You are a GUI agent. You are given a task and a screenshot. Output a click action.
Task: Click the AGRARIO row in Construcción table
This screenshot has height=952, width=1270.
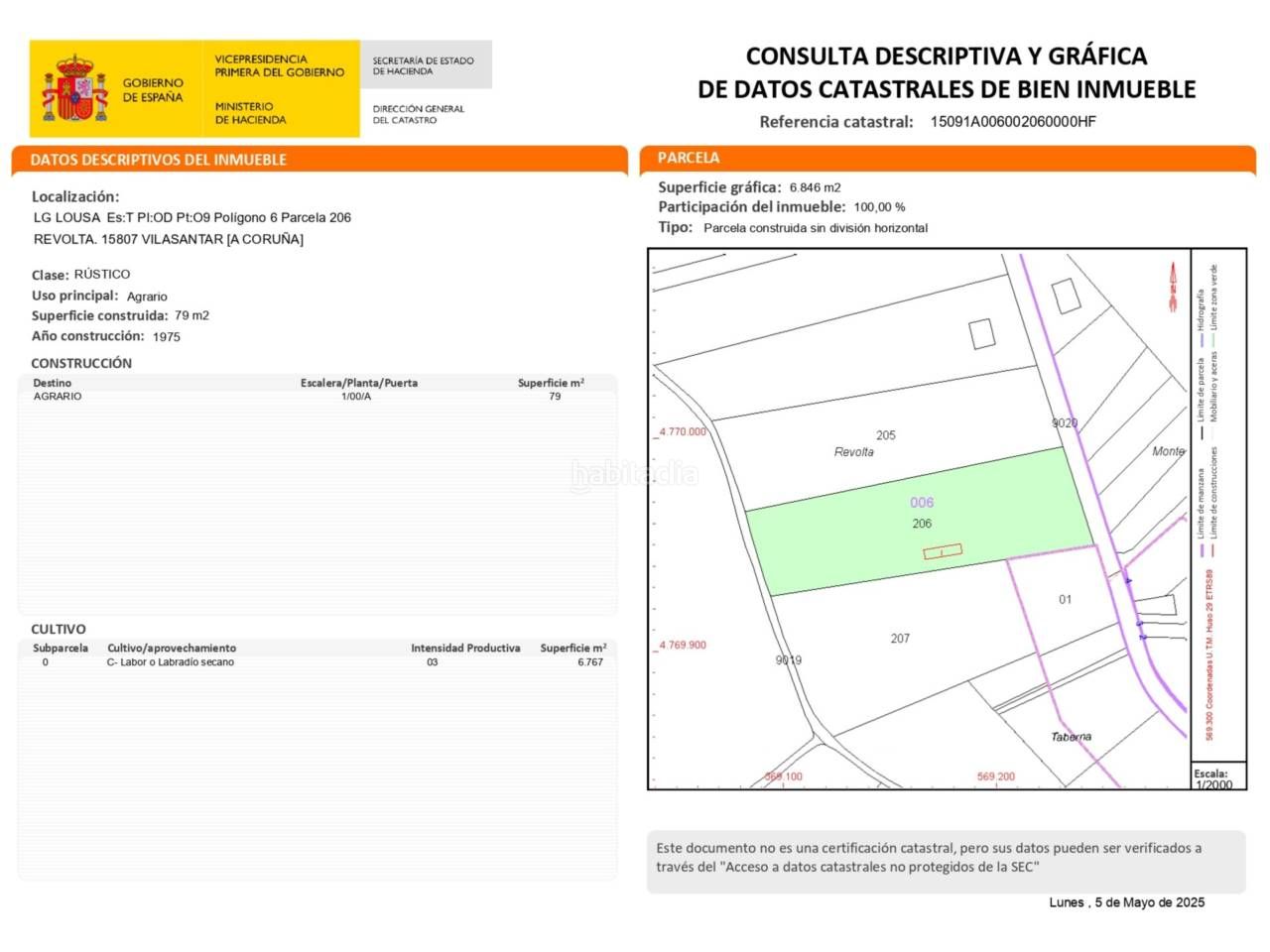coord(317,397)
